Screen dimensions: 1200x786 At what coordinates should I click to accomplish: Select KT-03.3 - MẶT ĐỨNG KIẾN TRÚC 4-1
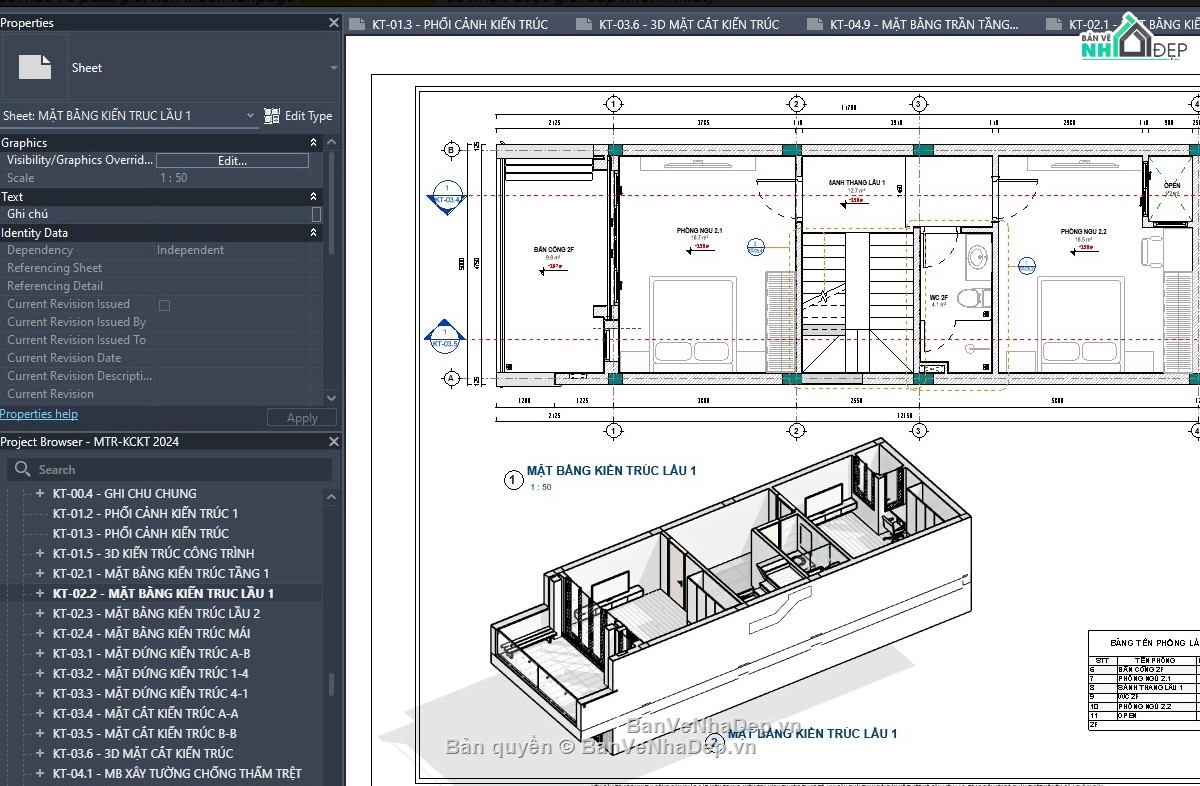151,693
